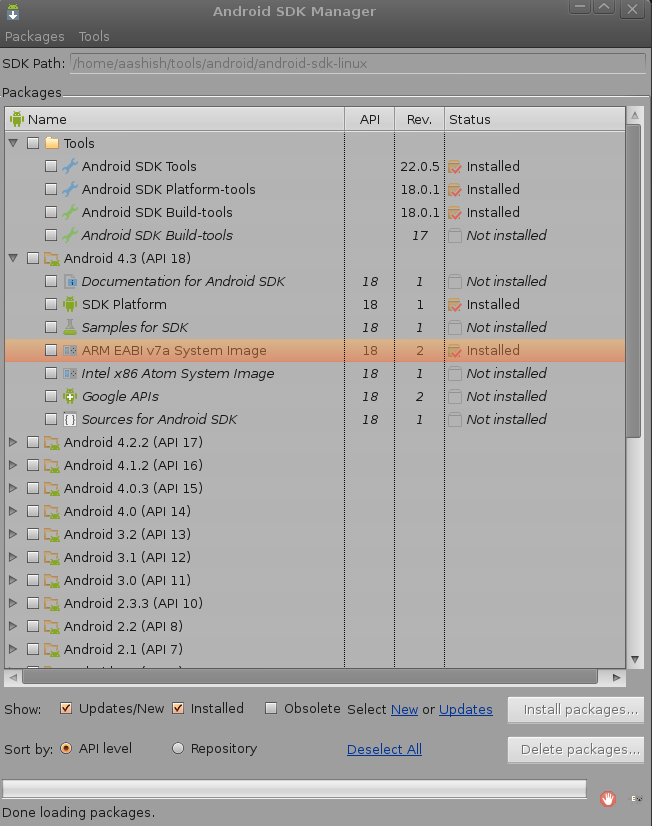Click the green wrench icon of Build-tools revision 17

(70, 235)
